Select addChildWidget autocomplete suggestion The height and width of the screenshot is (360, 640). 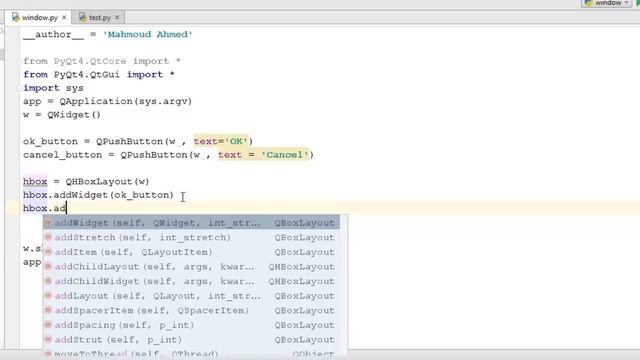(191, 282)
